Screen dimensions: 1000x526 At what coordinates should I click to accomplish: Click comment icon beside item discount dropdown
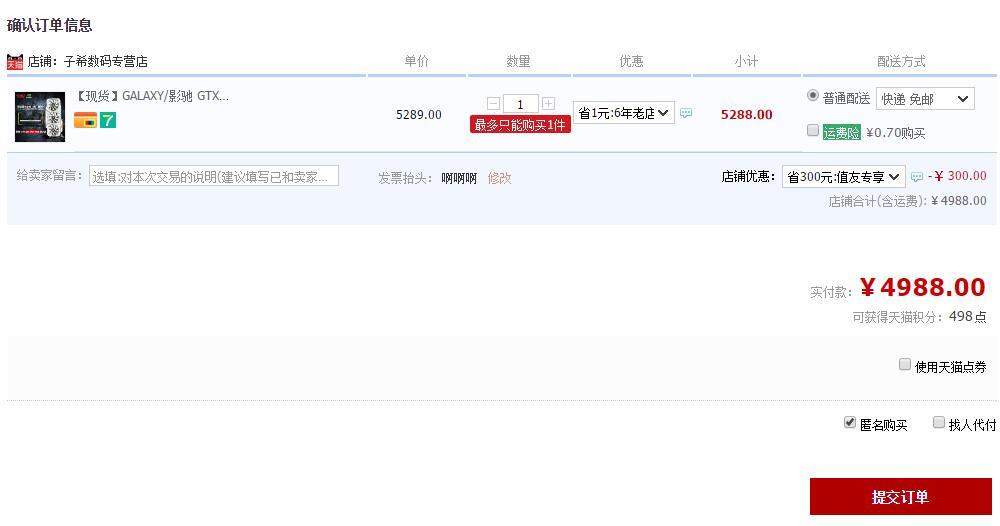pyautogui.click(x=686, y=113)
